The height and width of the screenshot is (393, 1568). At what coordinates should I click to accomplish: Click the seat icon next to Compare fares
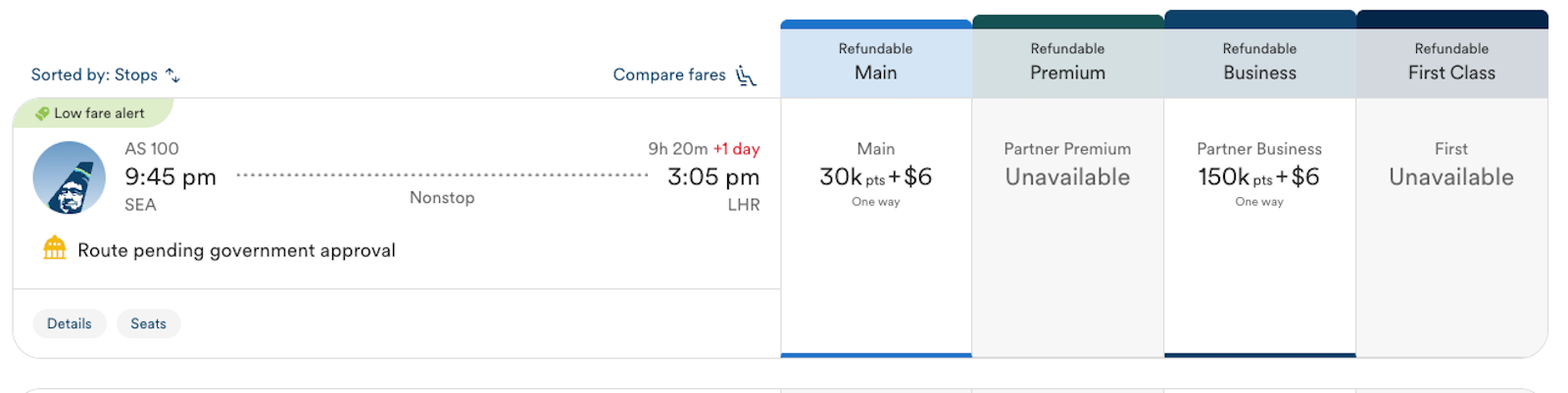tap(746, 75)
